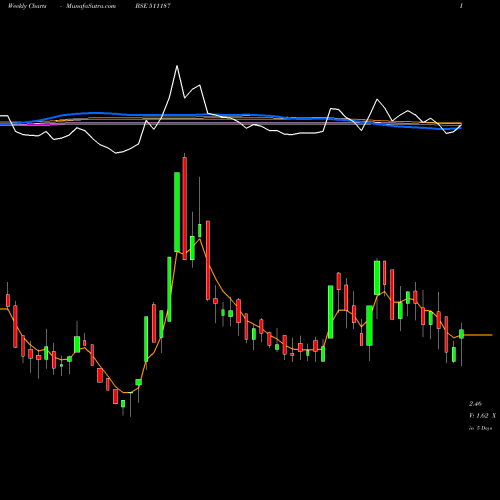Click the 'V: 1.62 X' volume text
This screenshot has height=500, width=500.
point(482,416)
